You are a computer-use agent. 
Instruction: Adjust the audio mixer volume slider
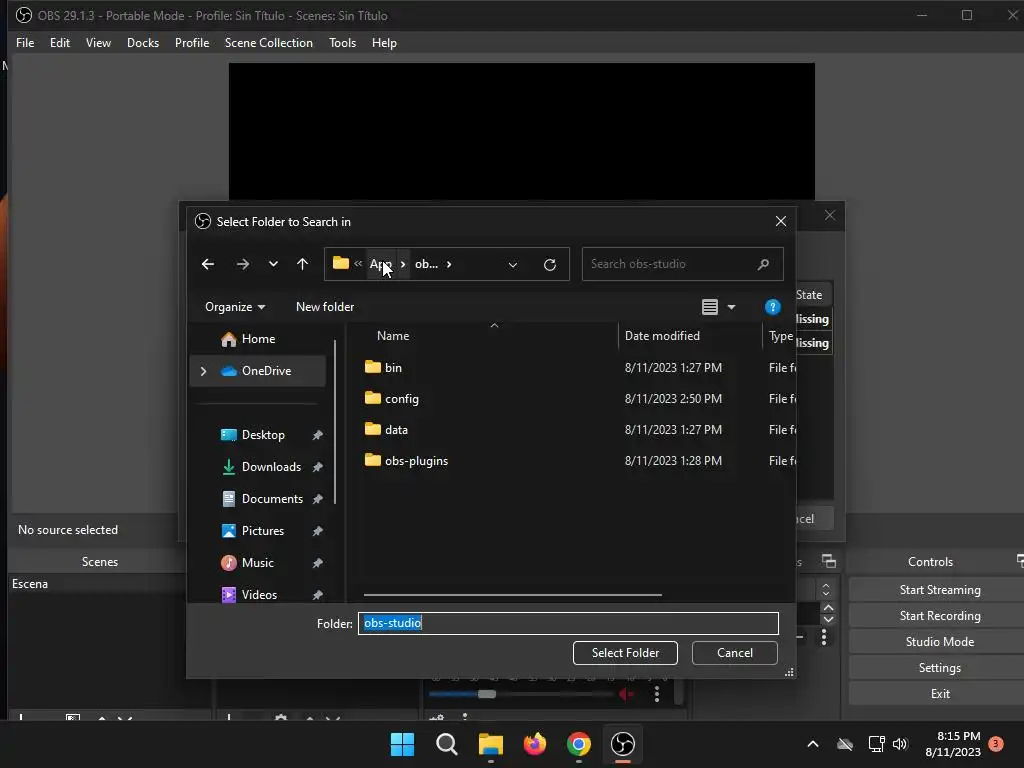487,694
